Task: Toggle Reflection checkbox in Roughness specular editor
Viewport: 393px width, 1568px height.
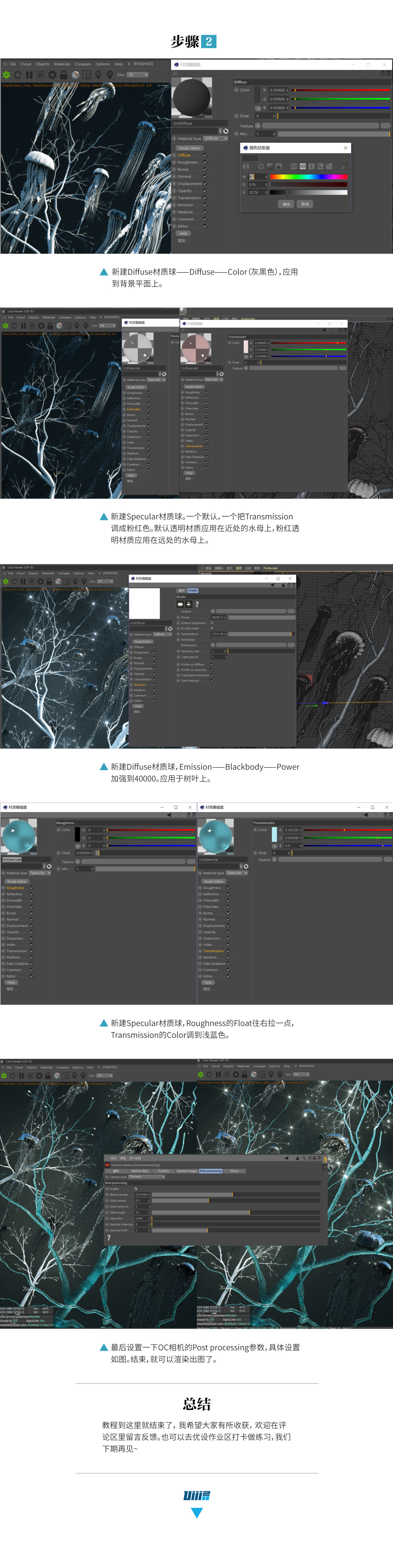Action: 32,894
